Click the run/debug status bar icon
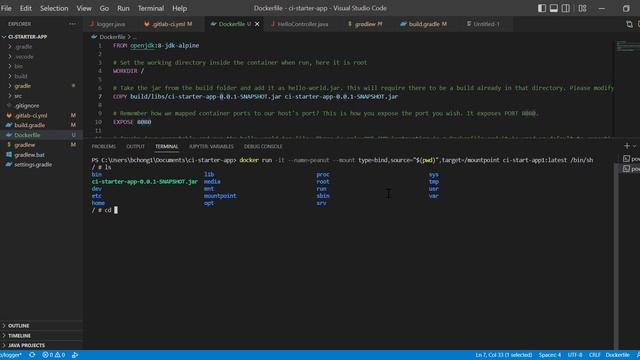This screenshot has width=640, height=360. pyautogui.click(x=75, y=355)
